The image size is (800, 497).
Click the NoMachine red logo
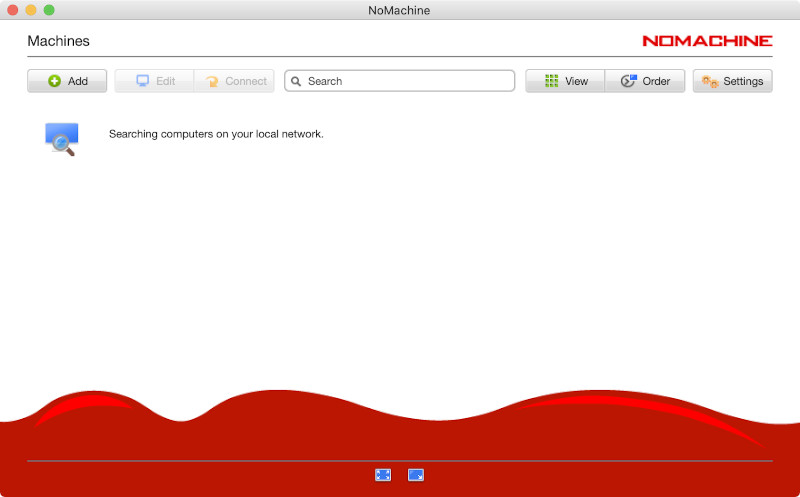coord(707,41)
